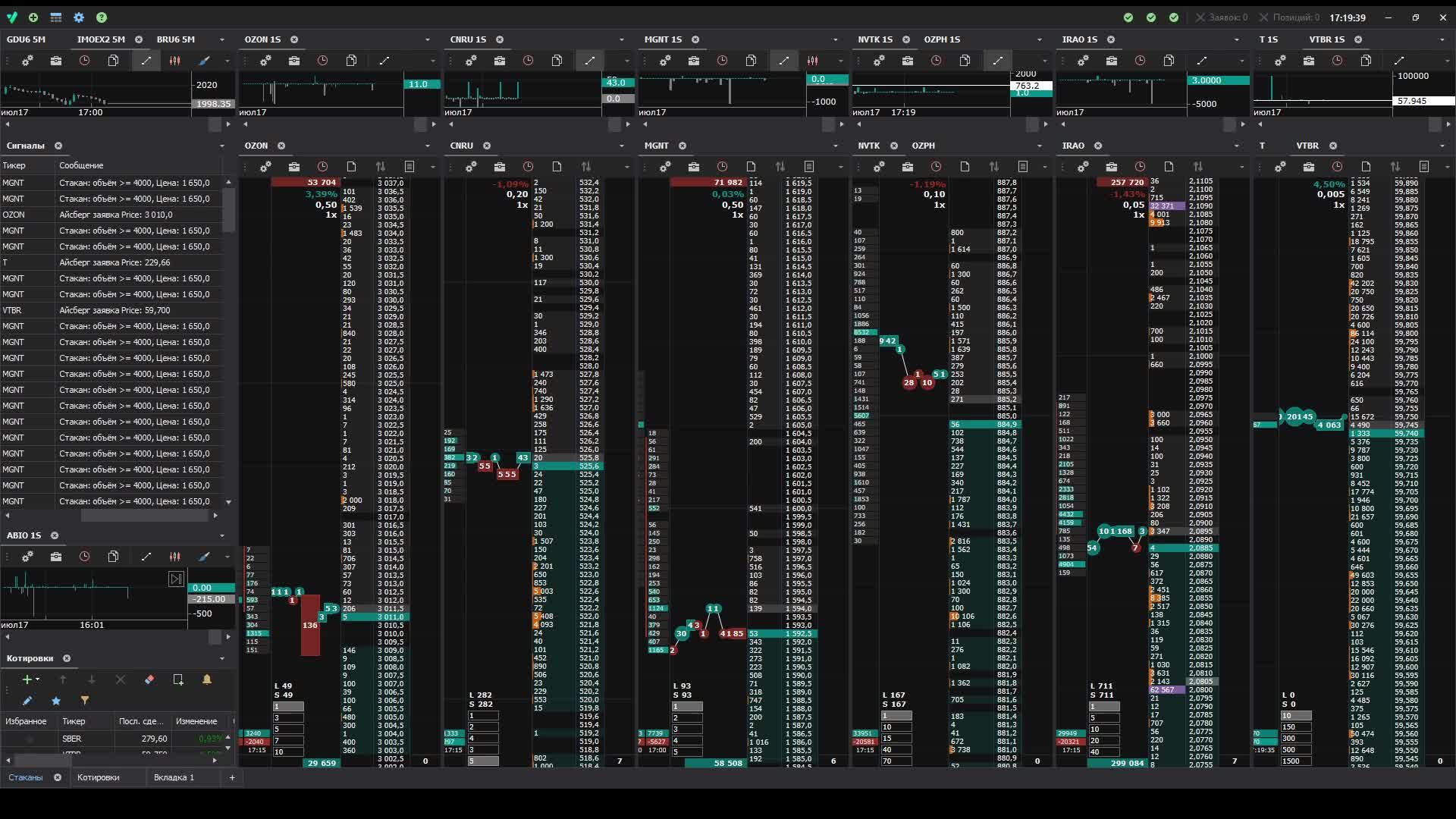Viewport: 1456px width, 819px height.
Task: Toggle the line drawing tool in NVTK 1S chart
Action: [998, 61]
